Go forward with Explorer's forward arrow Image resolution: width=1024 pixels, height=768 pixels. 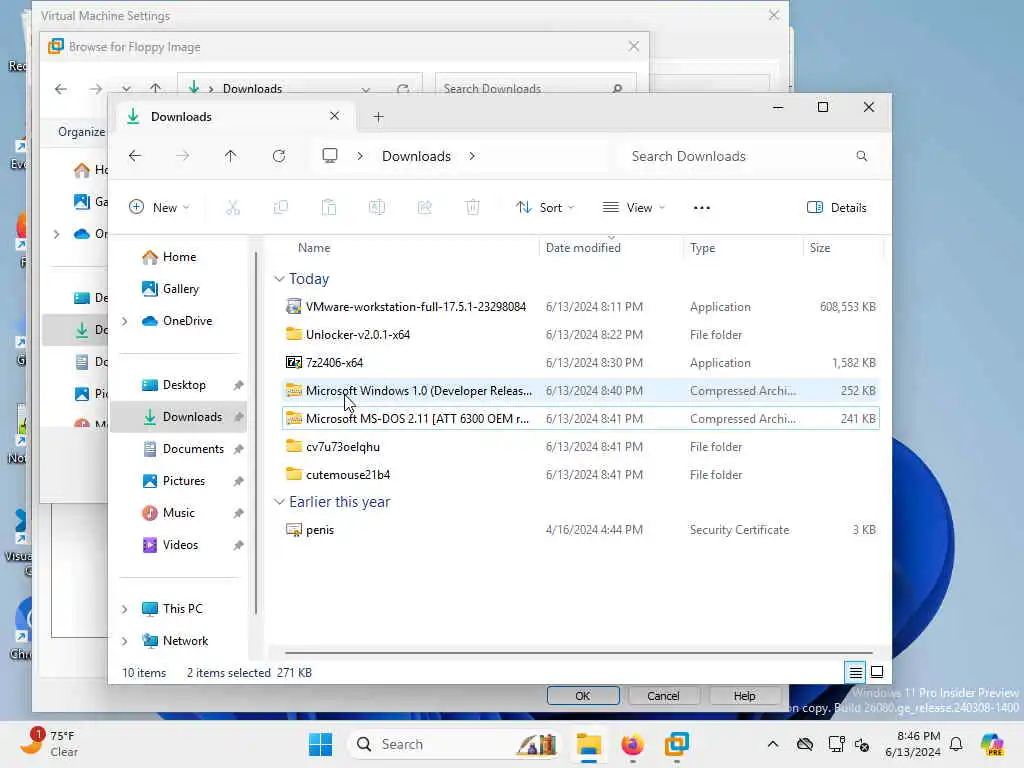pyautogui.click(x=183, y=156)
